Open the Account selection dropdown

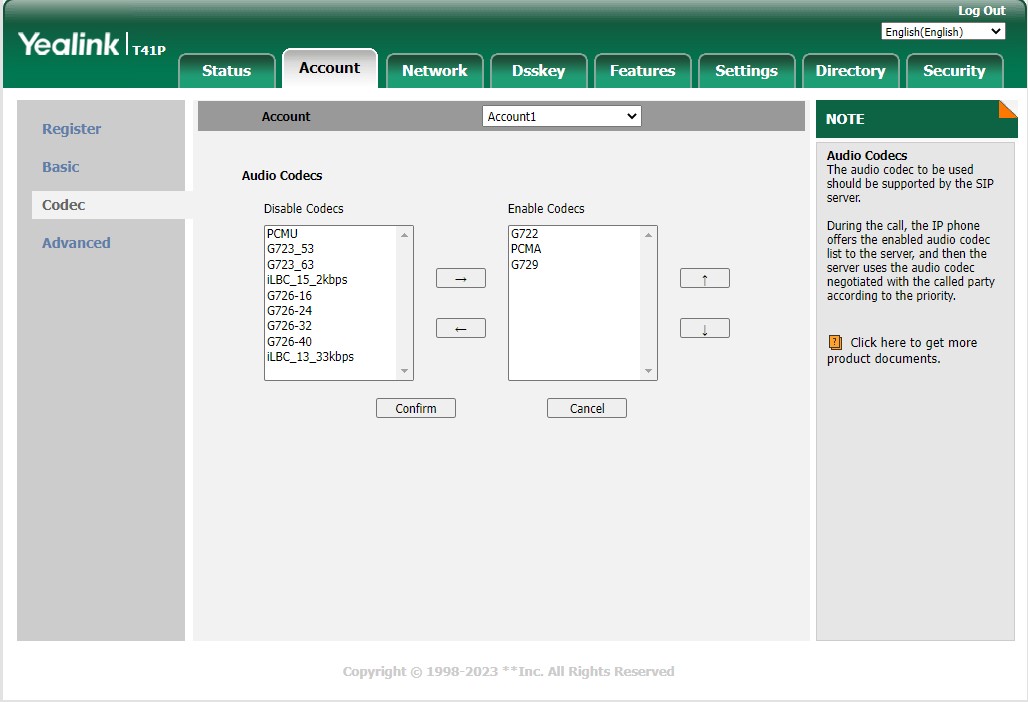point(561,117)
